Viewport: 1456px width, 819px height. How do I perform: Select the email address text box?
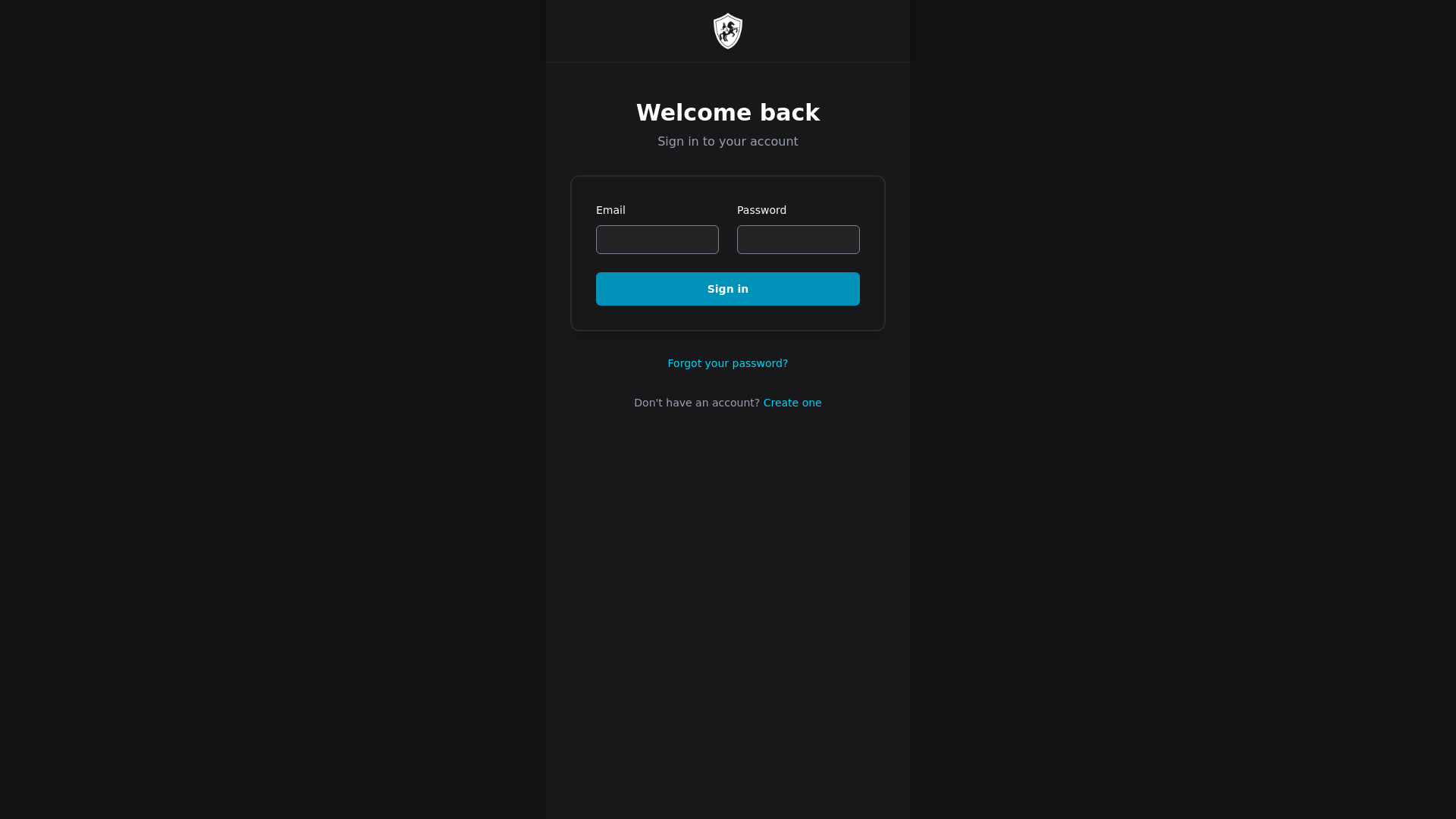[x=657, y=240]
